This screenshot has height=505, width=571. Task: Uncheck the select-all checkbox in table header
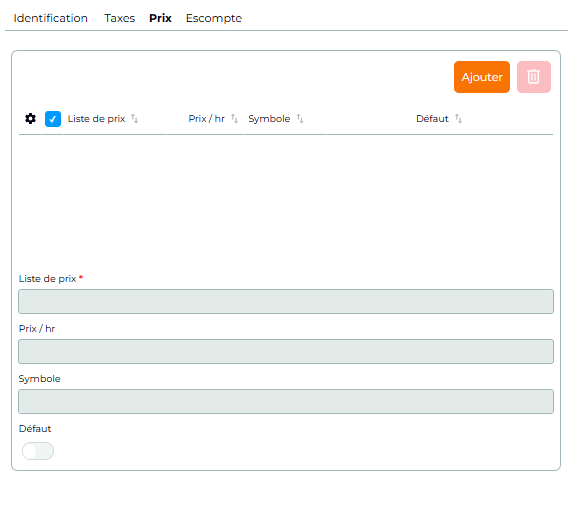53,119
